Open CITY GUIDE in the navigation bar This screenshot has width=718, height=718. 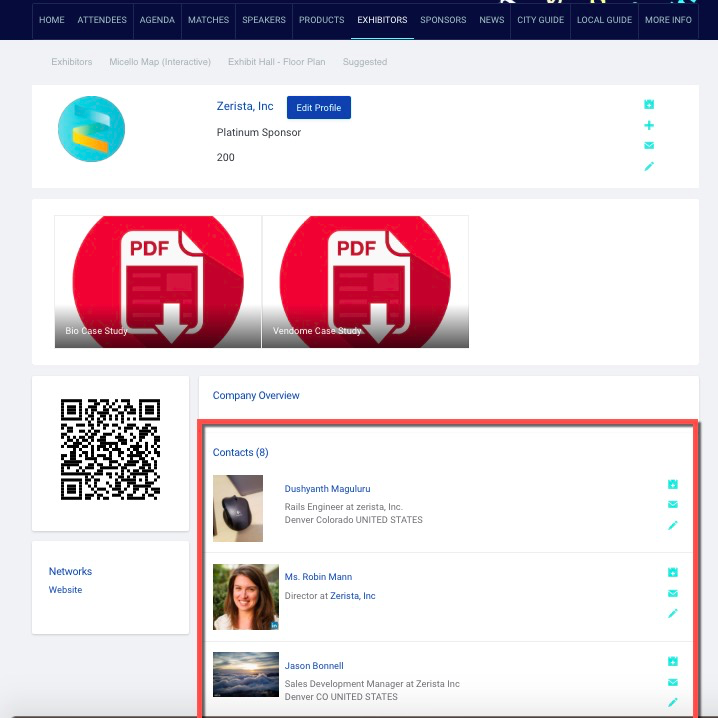[541, 20]
